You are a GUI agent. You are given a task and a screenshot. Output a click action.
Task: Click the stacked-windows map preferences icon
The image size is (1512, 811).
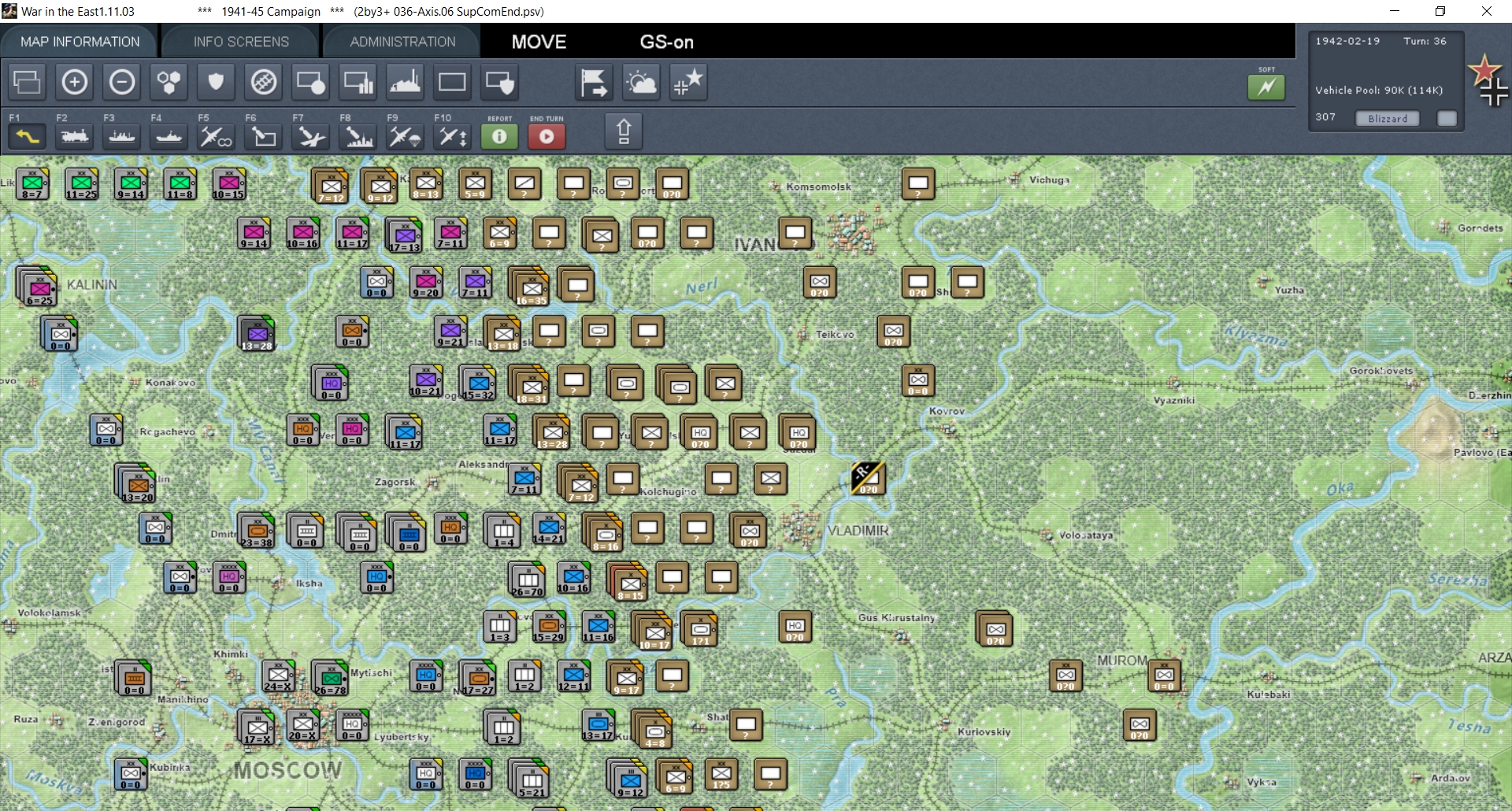pyautogui.click(x=28, y=82)
